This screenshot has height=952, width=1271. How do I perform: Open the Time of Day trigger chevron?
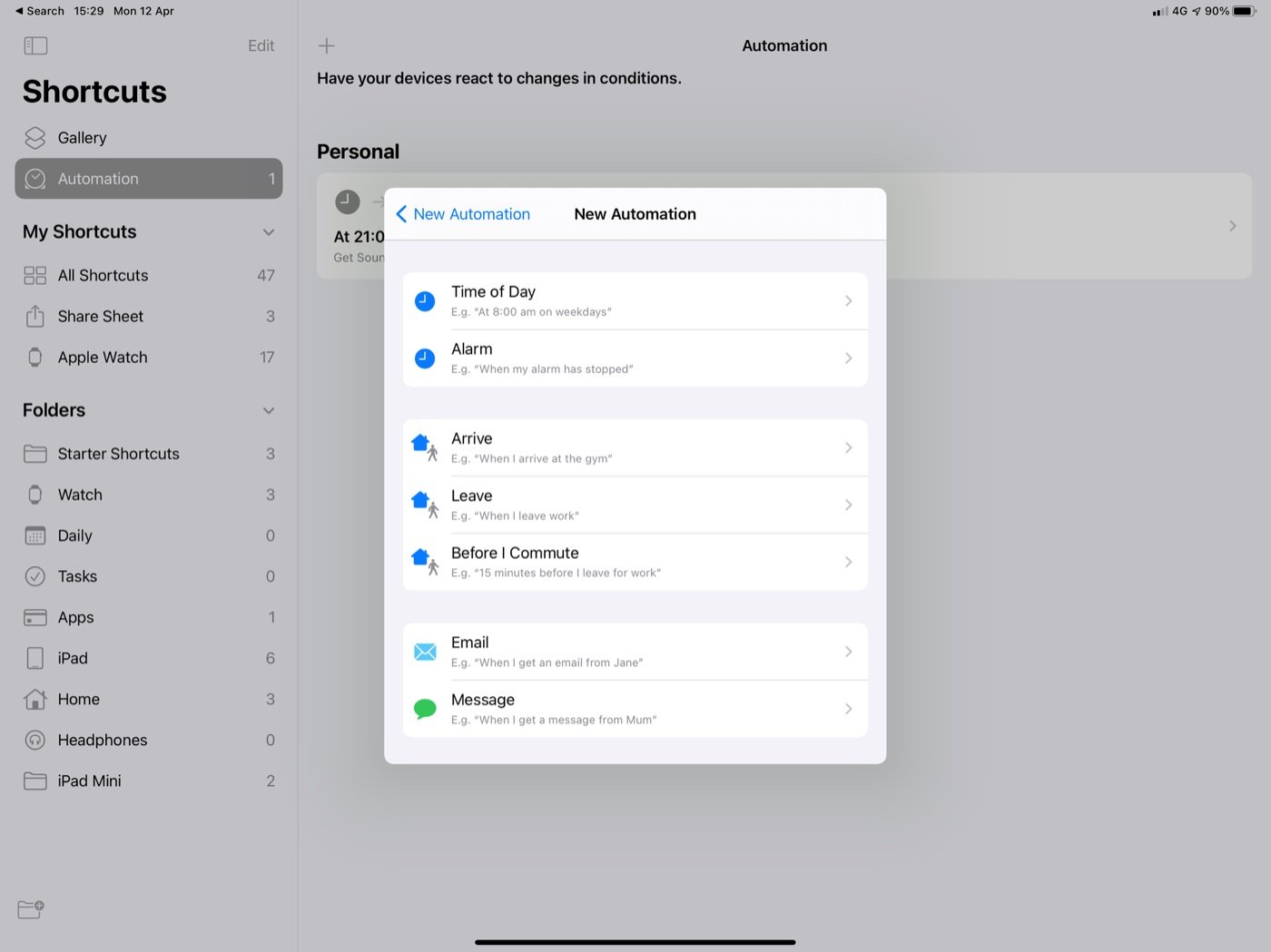[848, 300]
